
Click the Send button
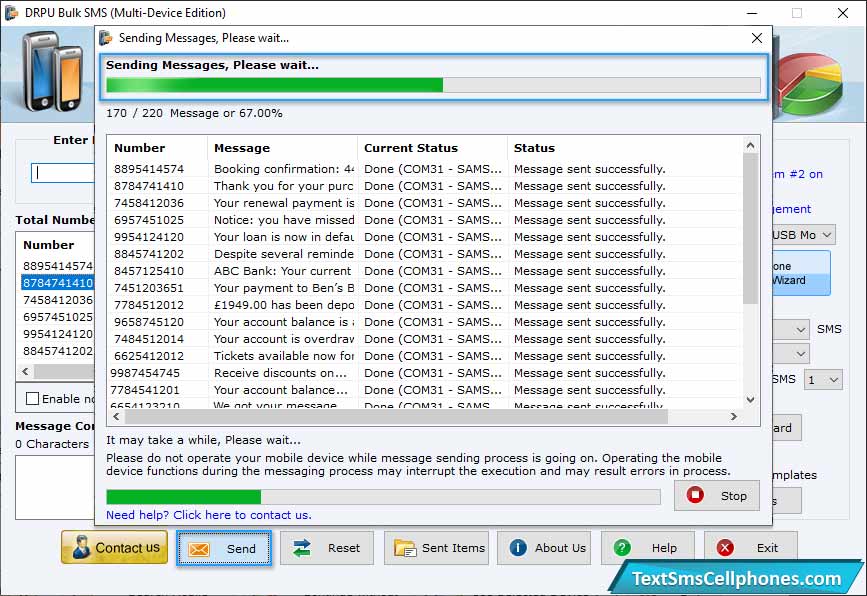224,548
